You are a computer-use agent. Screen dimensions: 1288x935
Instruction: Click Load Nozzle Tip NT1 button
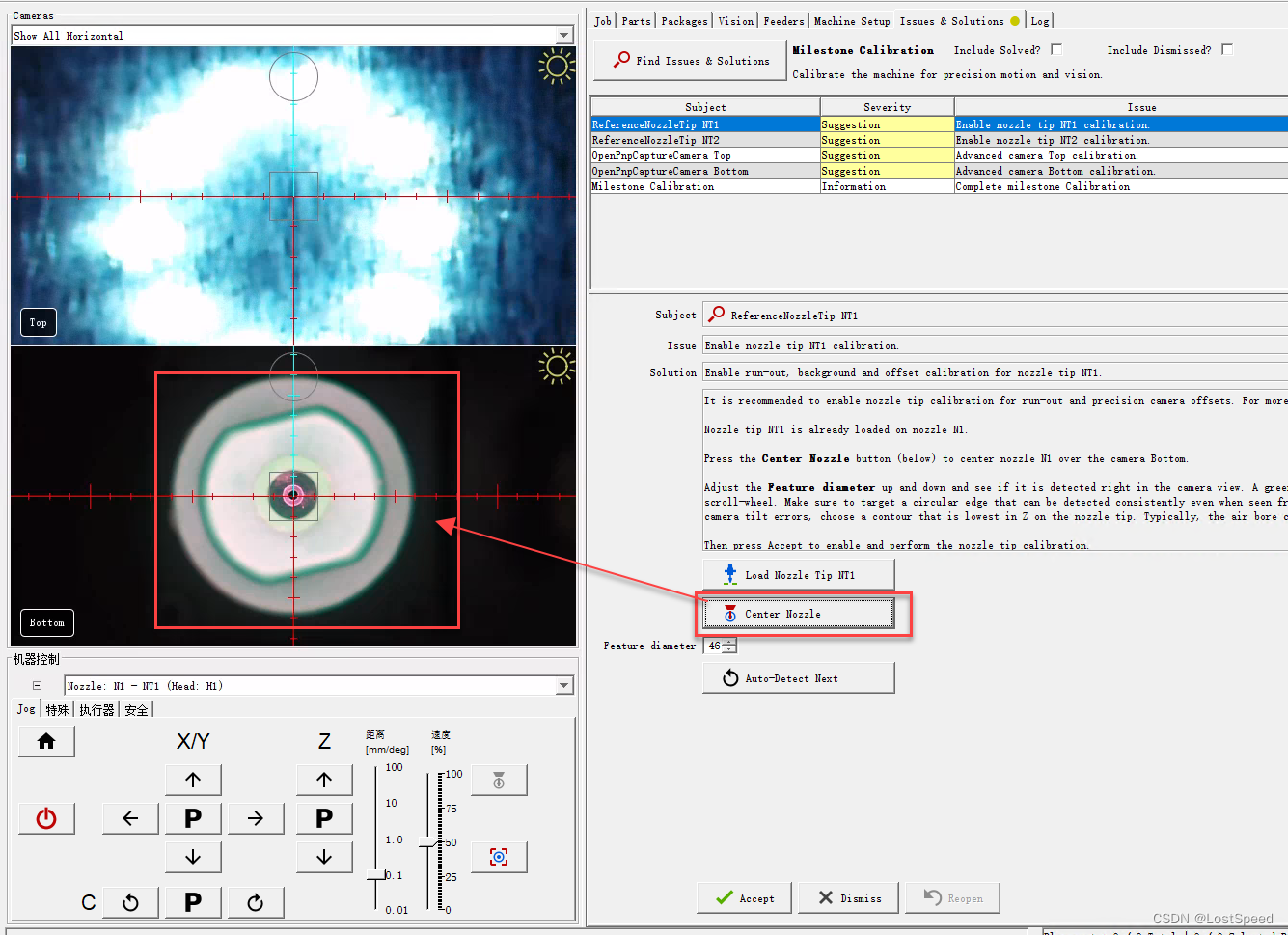tap(798, 574)
